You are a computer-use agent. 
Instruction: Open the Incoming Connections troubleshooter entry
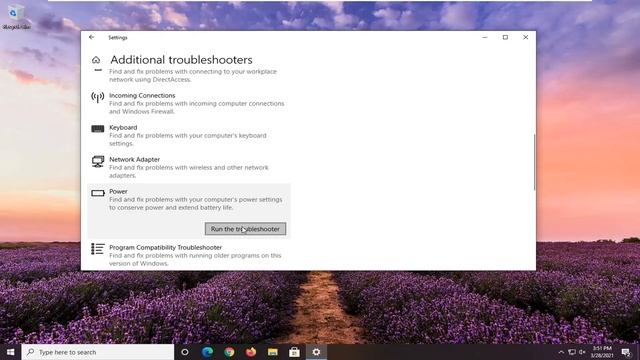pos(189,103)
